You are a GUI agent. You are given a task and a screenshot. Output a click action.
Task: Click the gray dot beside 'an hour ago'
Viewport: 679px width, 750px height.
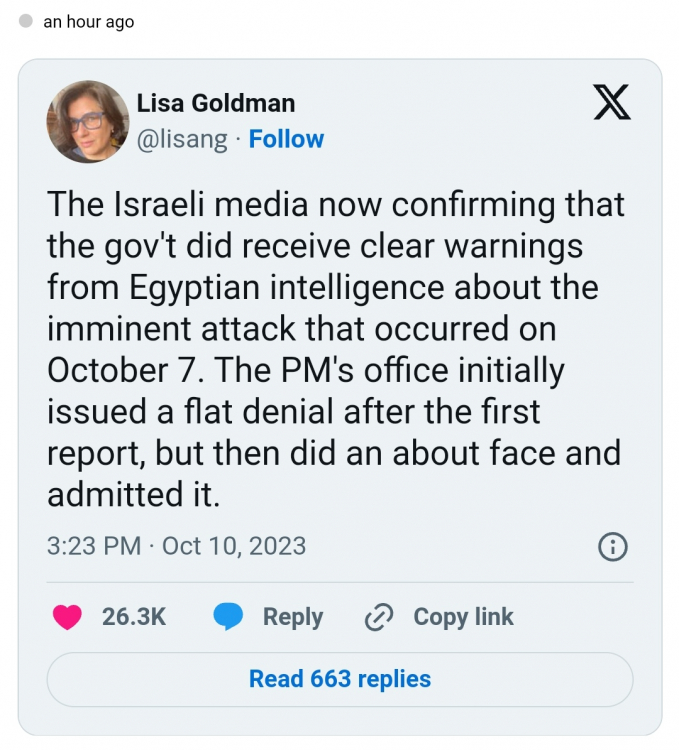point(26,21)
